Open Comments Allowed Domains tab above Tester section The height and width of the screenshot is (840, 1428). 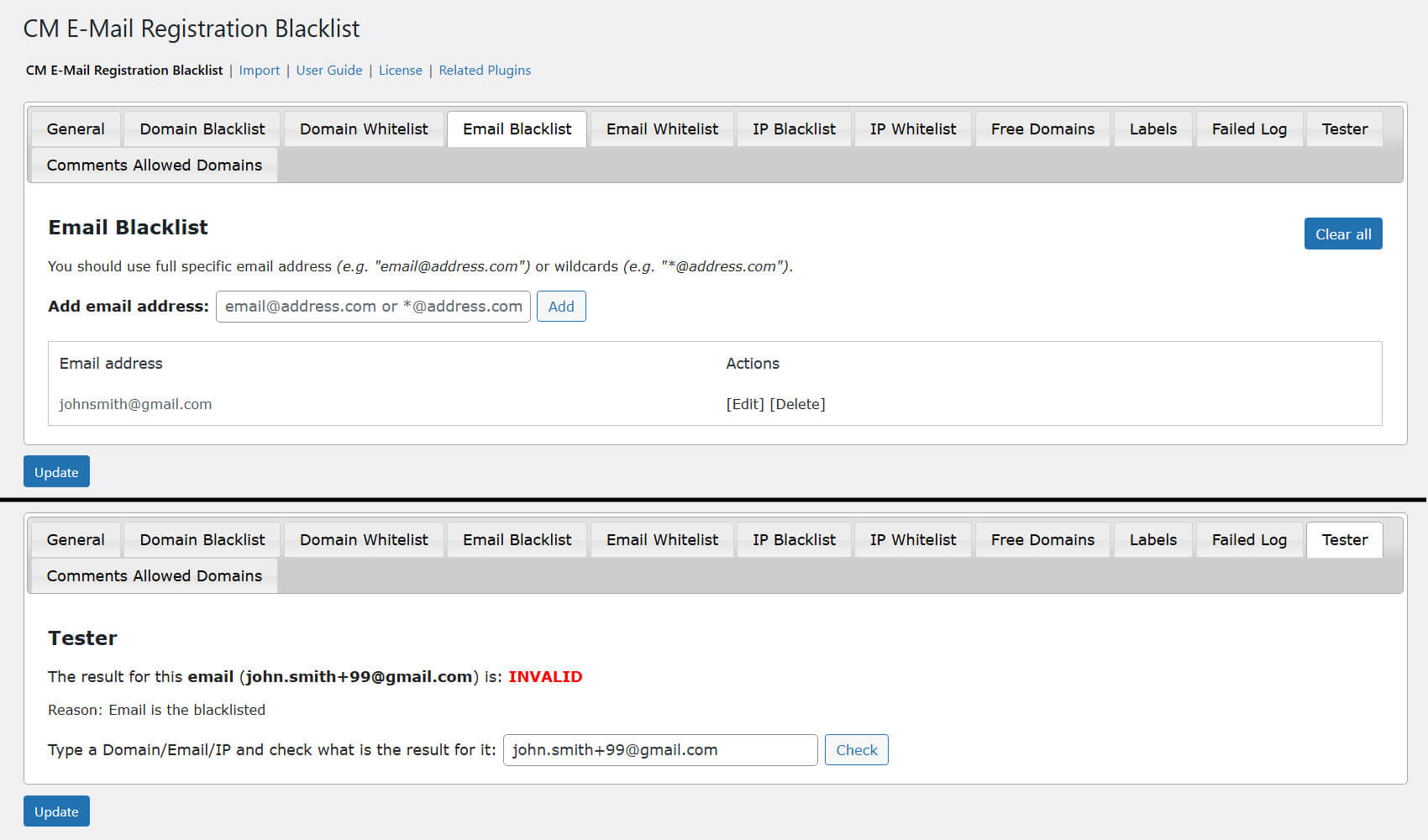(x=155, y=576)
